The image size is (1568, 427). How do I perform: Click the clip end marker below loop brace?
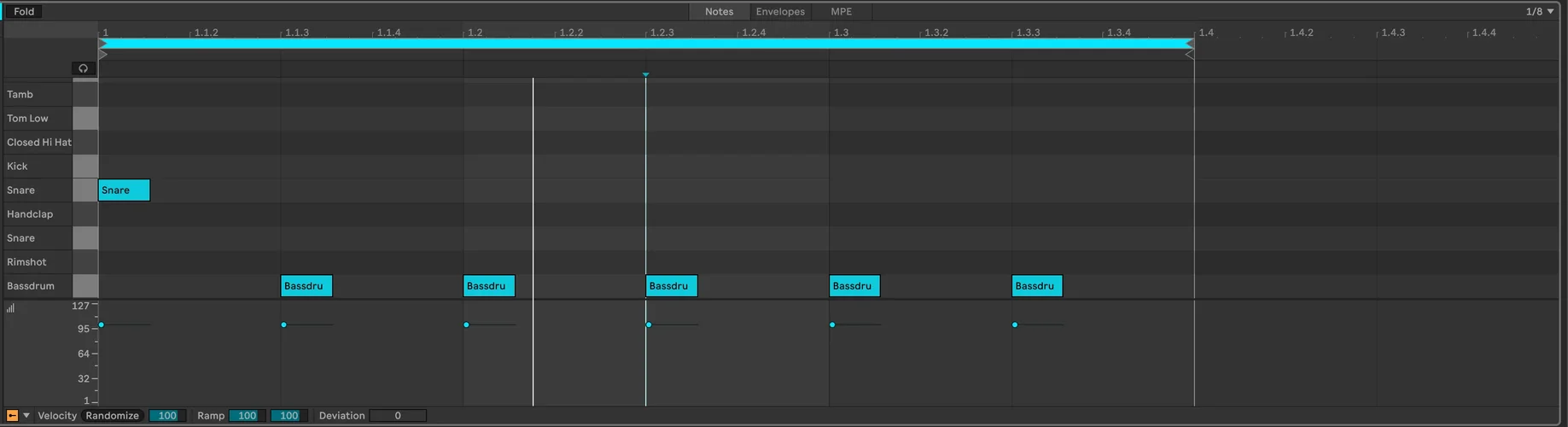tap(1189, 55)
